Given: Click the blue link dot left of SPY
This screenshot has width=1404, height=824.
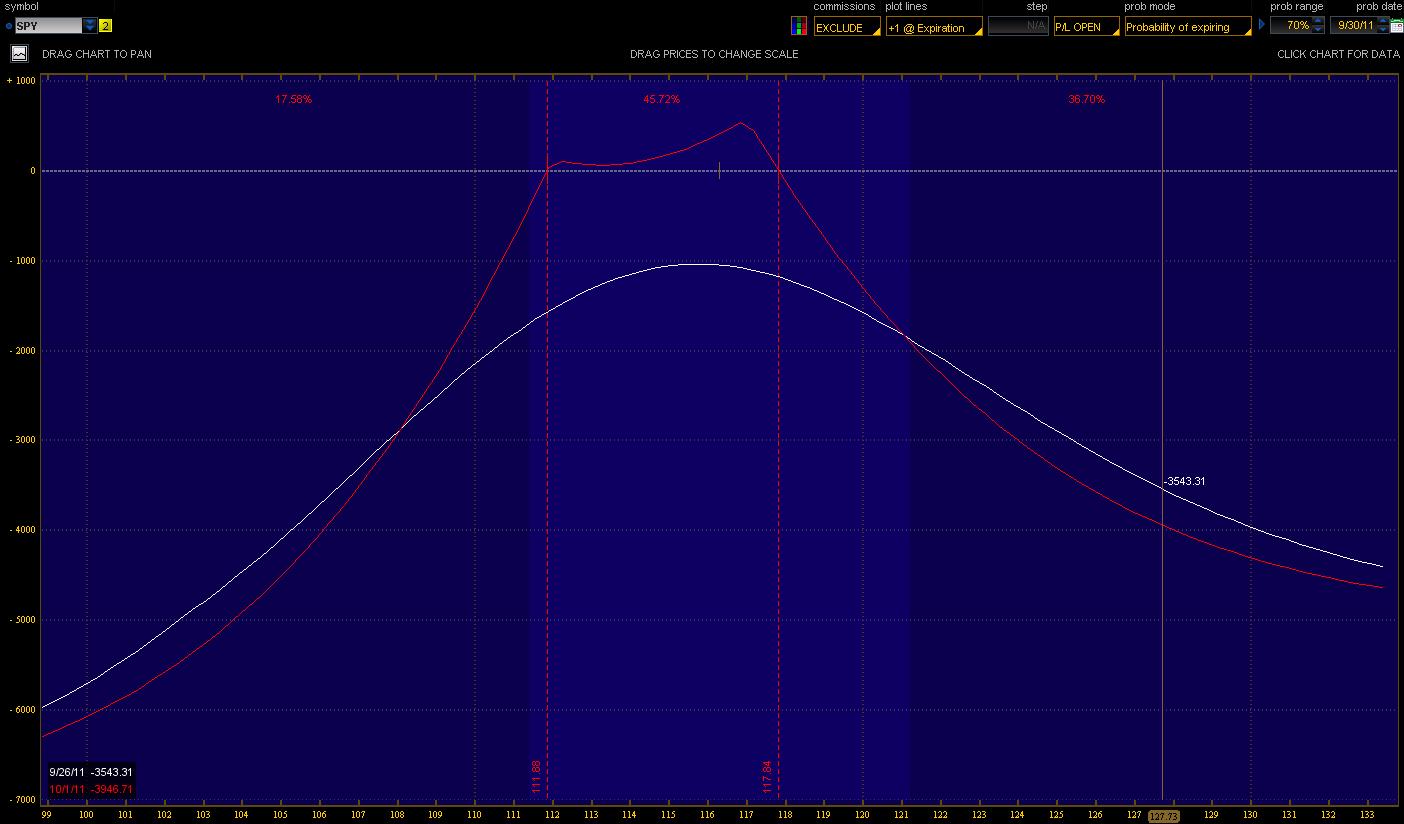Looking at the screenshot, I should click(x=9, y=26).
